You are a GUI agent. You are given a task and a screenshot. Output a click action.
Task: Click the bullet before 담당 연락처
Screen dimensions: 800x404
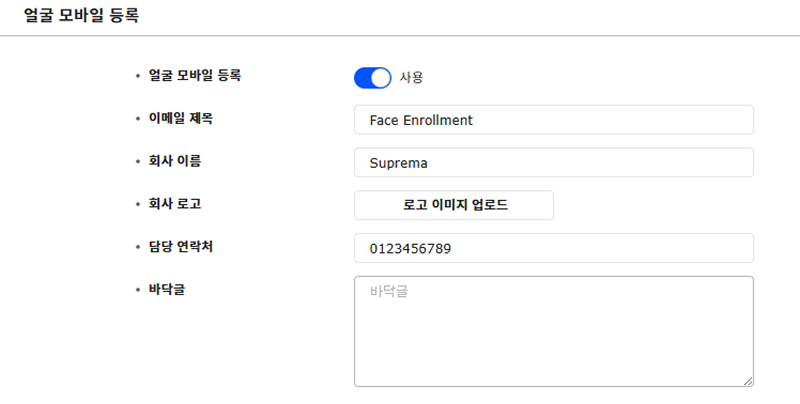[137, 247]
